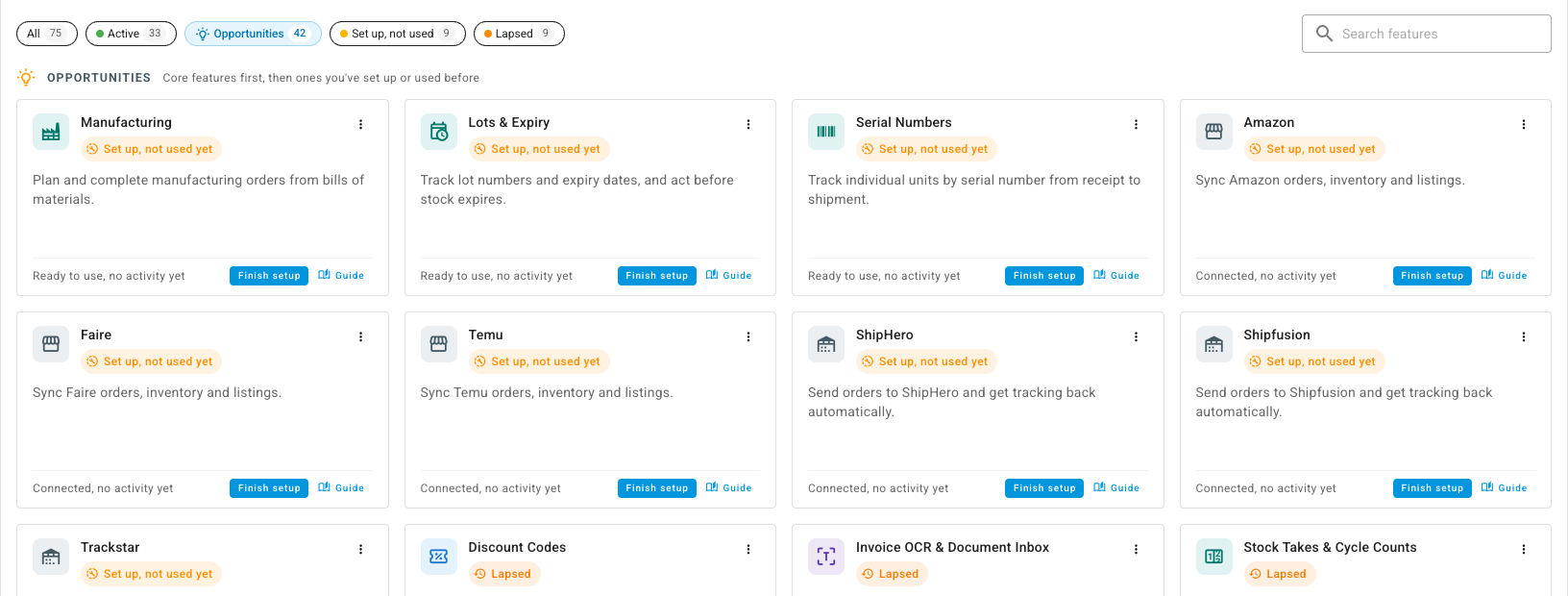
Task: Finish setup for Manufacturing
Action: (269, 276)
